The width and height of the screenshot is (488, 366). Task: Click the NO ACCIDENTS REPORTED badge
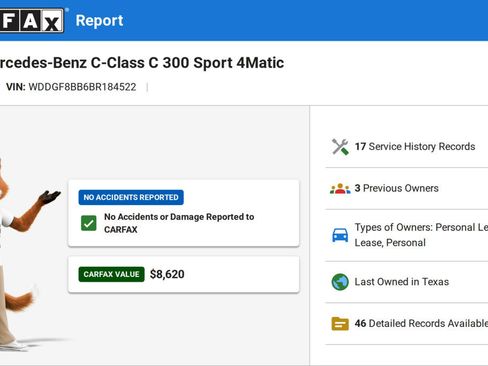coord(131,197)
